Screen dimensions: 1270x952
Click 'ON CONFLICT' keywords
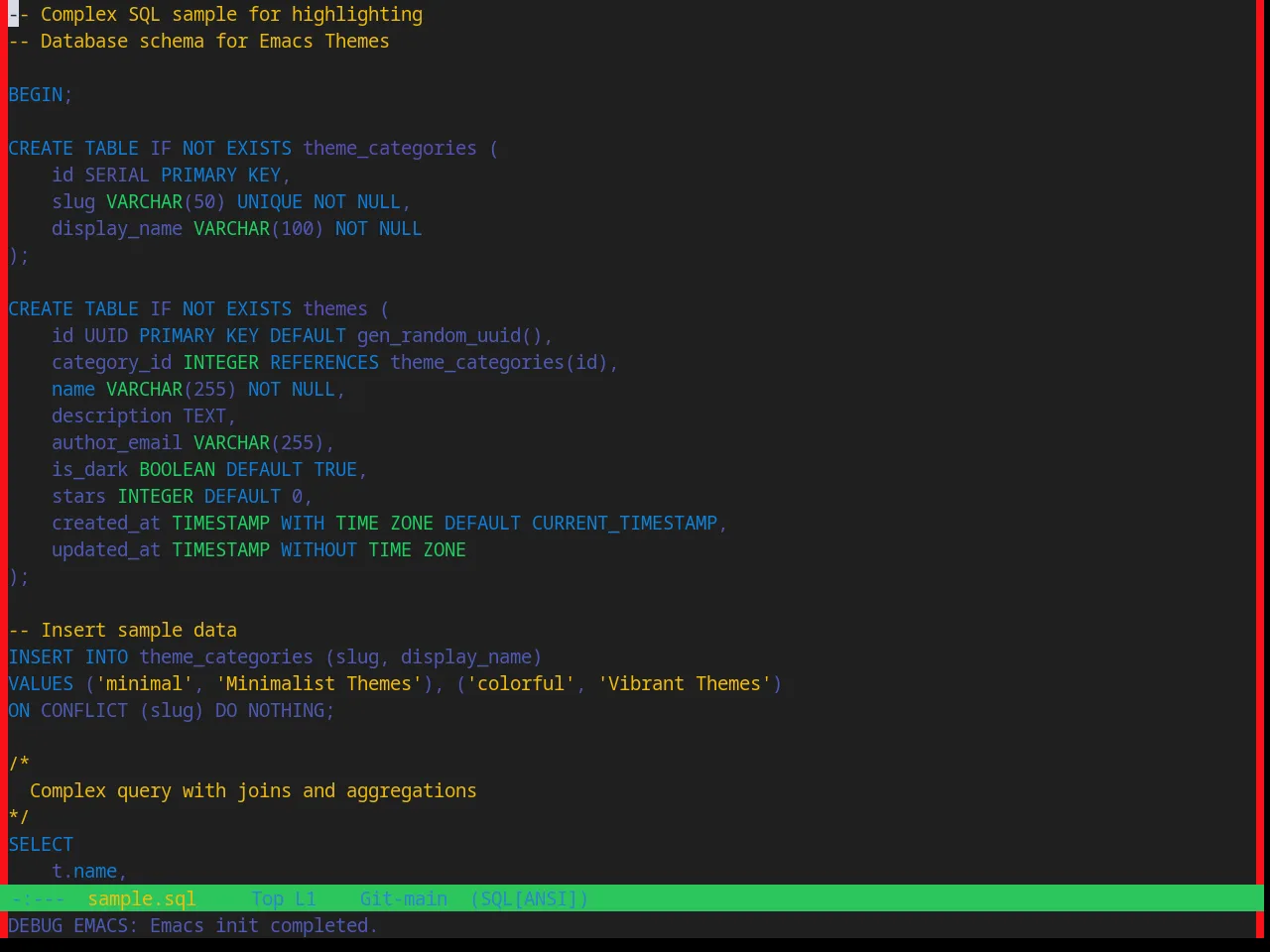click(68, 711)
